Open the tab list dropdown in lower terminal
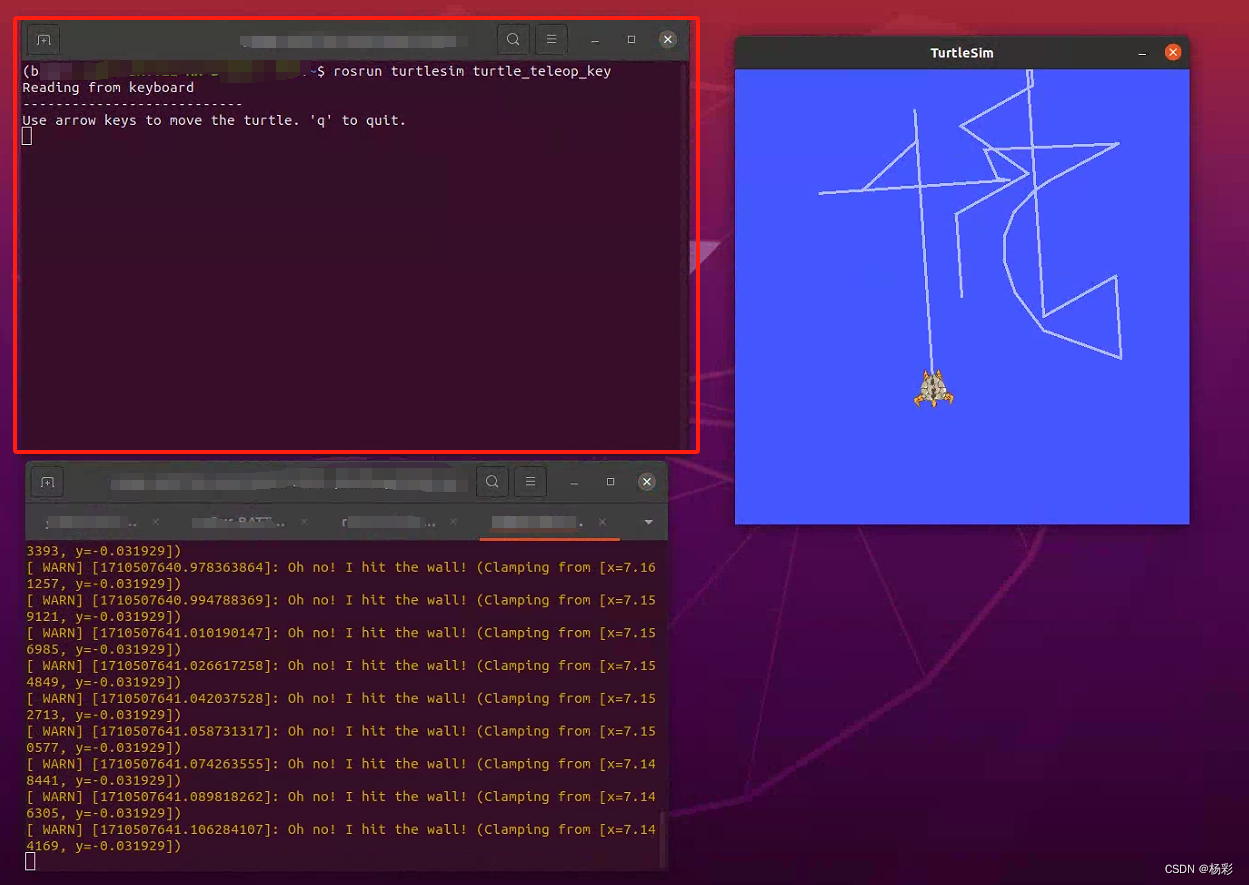The width and height of the screenshot is (1249, 885). [648, 522]
